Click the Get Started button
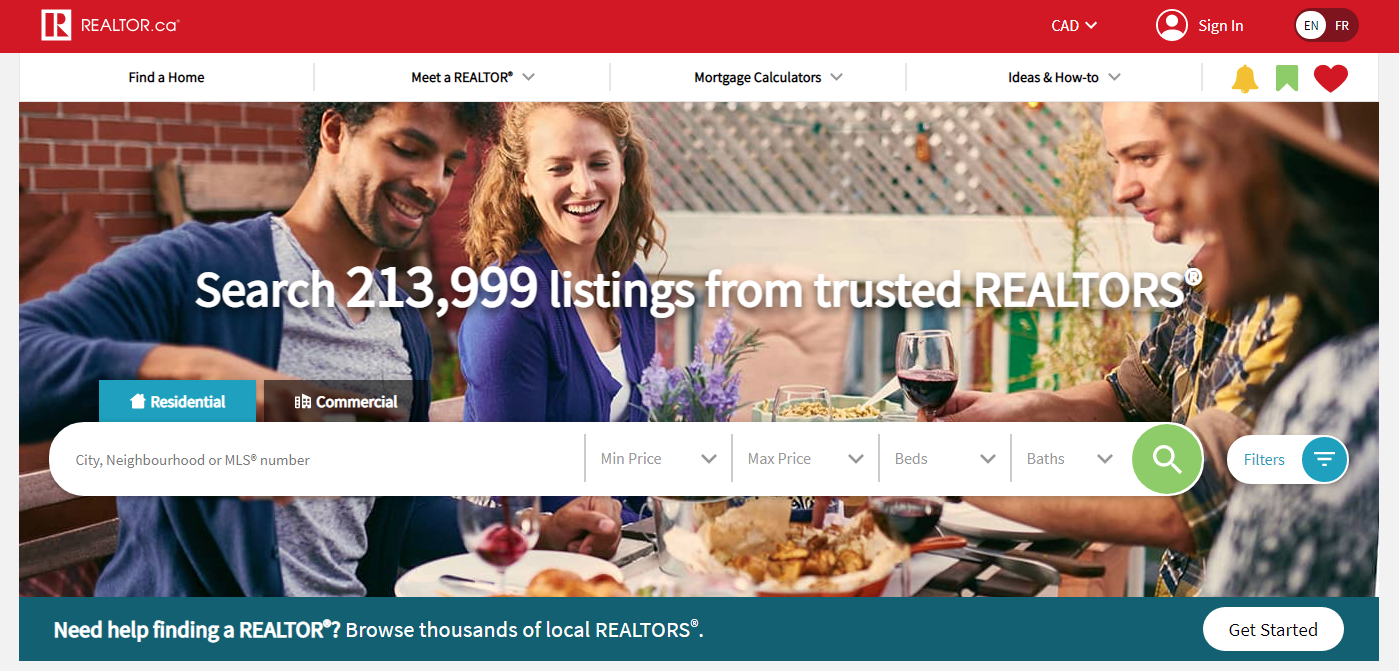1399x671 pixels. [x=1273, y=629]
